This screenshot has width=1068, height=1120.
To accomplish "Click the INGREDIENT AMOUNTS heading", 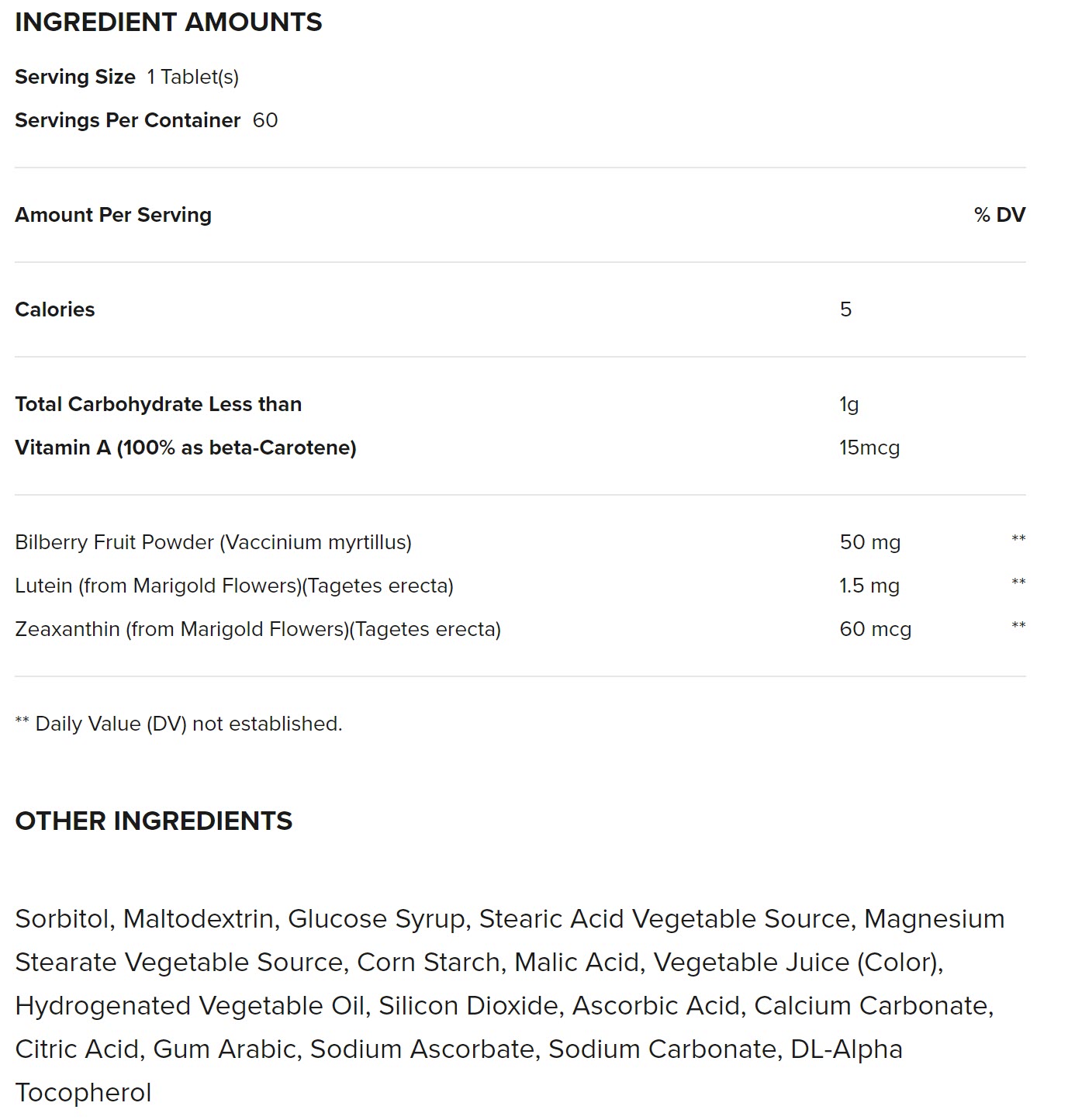I will coord(168,22).
